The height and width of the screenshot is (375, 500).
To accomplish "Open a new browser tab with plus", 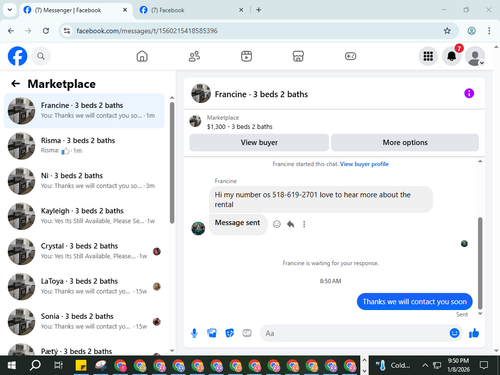I will pyautogui.click(x=259, y=10).
